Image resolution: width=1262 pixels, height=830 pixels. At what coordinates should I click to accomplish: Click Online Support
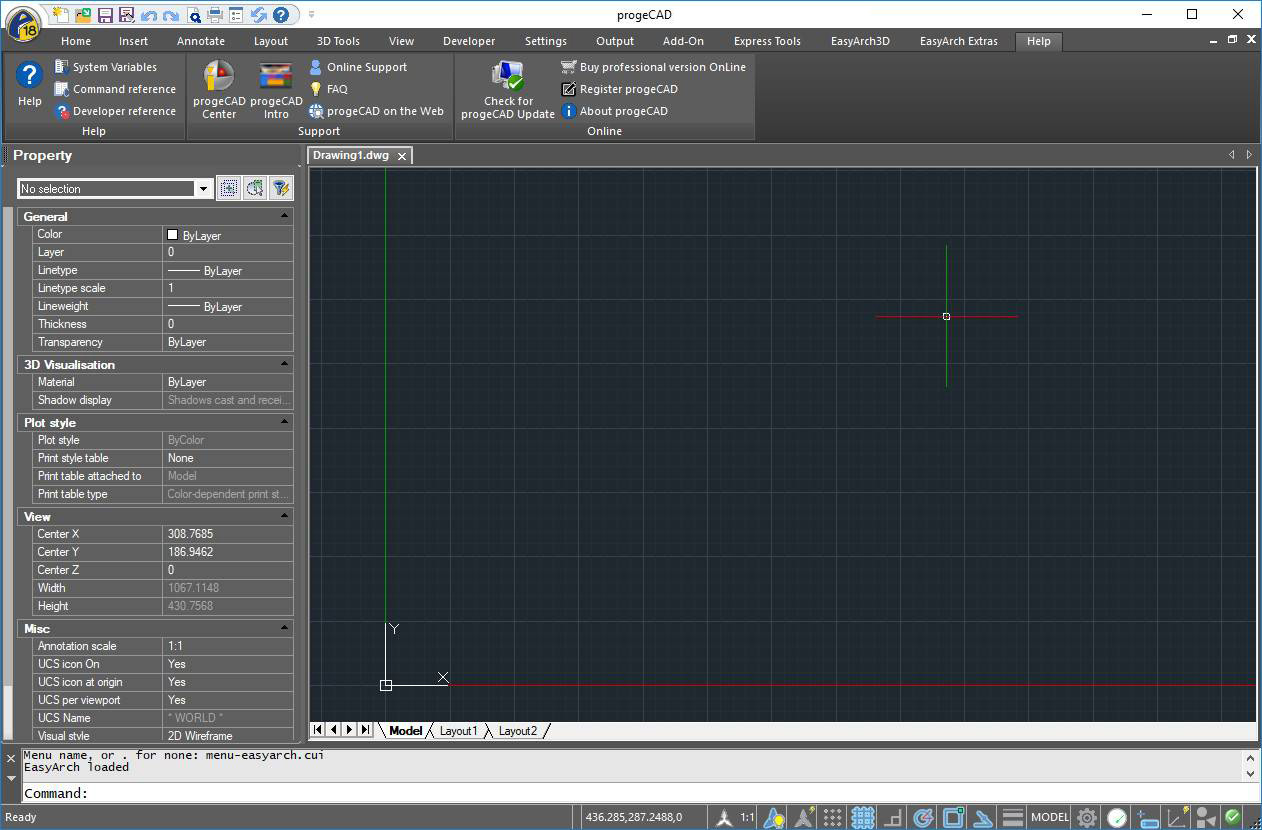click(357, 67)
